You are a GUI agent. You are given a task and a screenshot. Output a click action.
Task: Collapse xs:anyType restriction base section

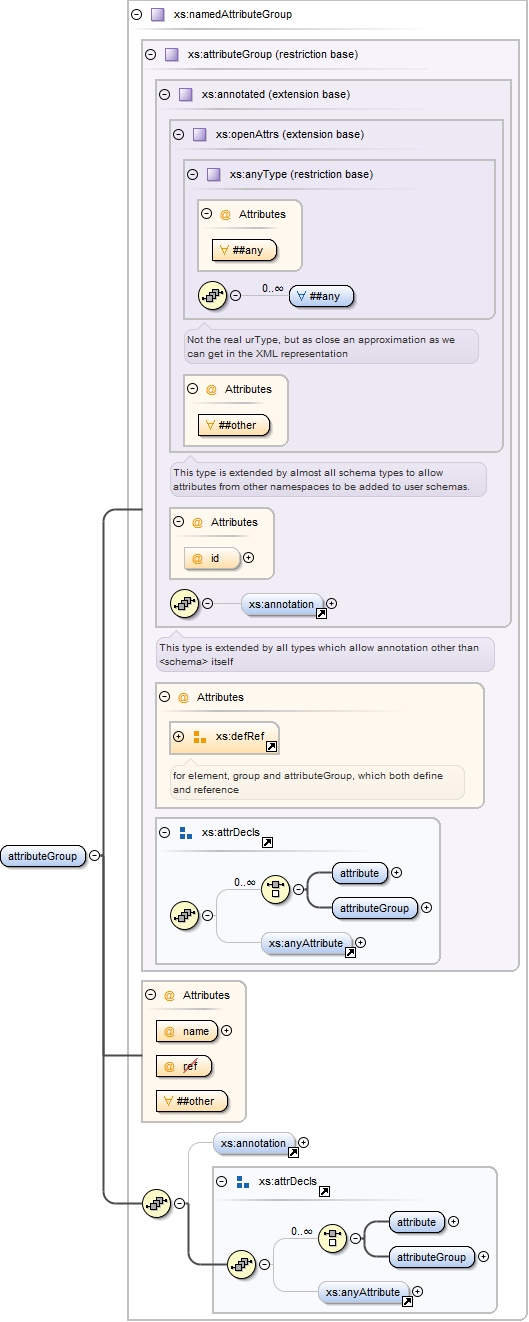click(193, 174)
